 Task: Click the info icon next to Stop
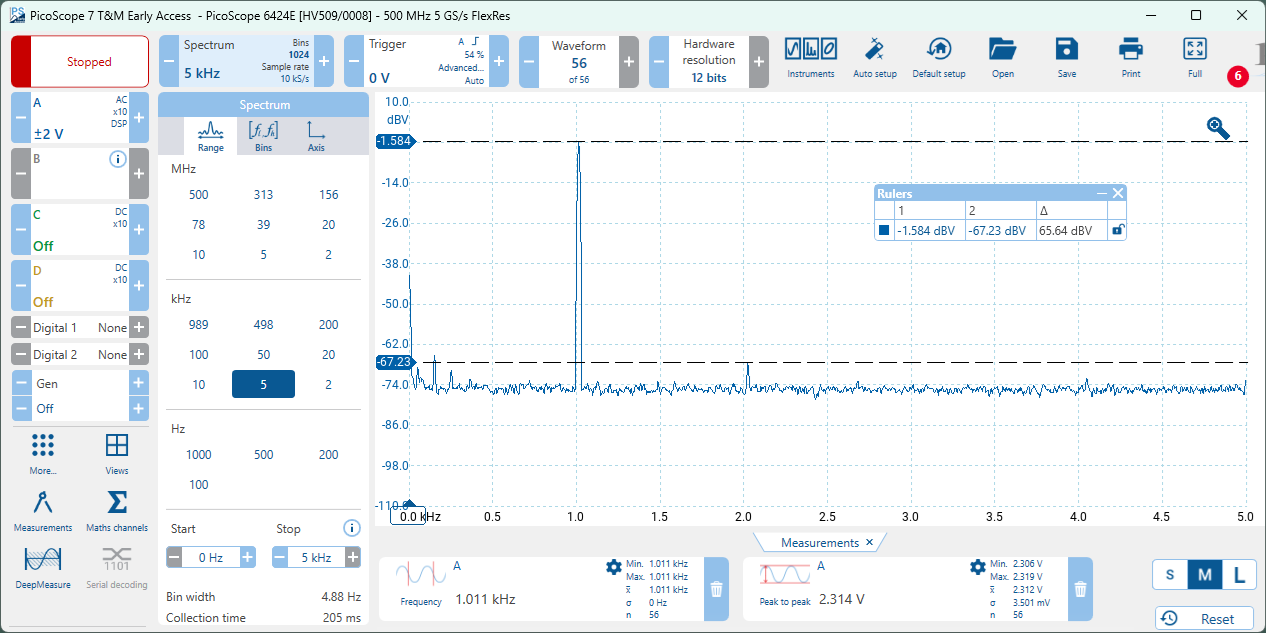point(351,528)
